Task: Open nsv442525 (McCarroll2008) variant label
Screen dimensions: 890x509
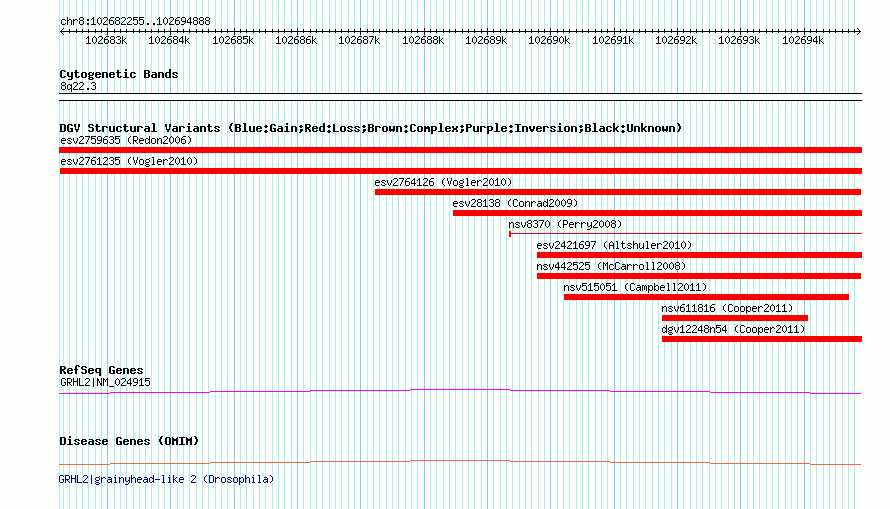Action: tap(611, 266)
